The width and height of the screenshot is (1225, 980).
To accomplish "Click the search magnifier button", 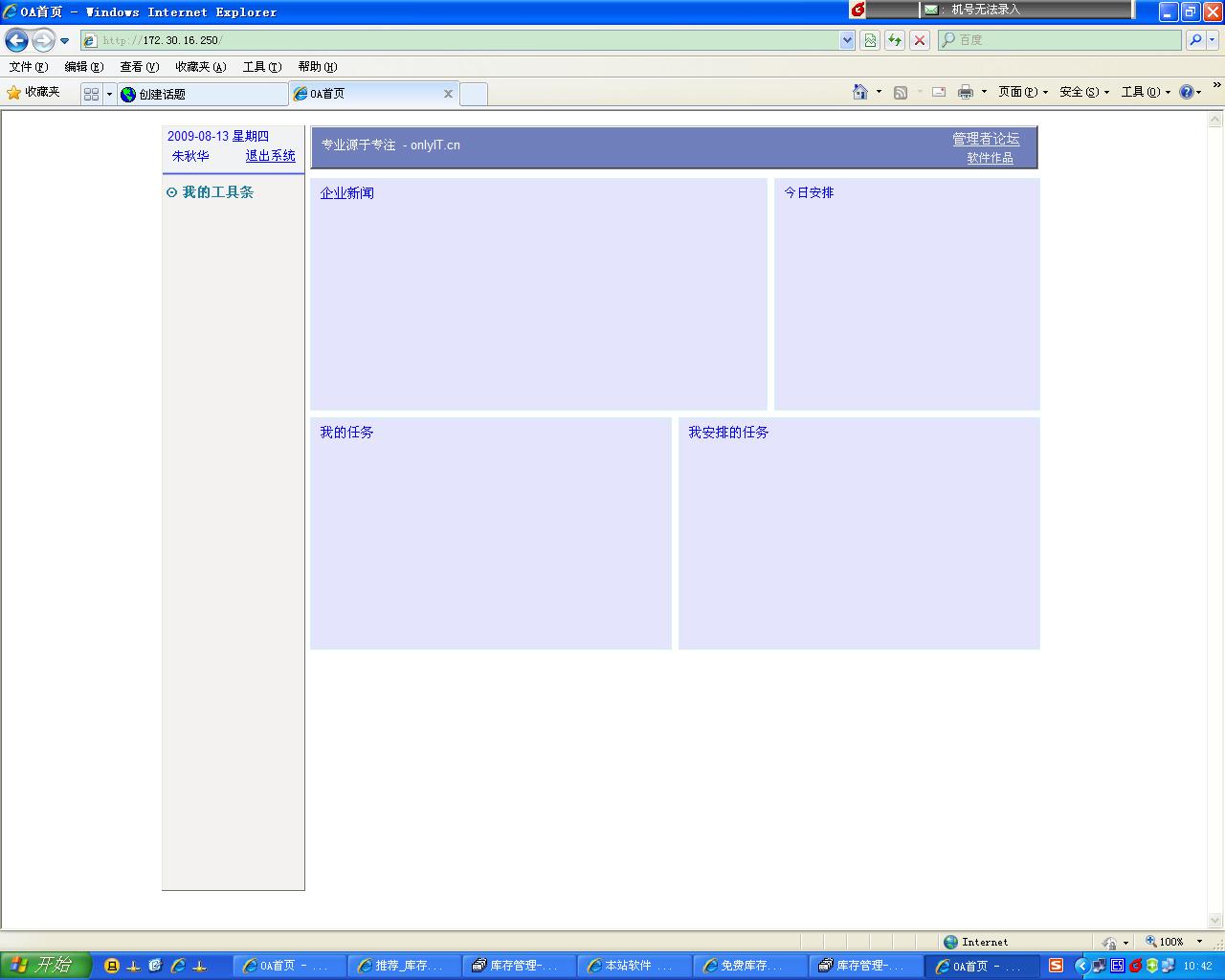I will pos(1195,40).
